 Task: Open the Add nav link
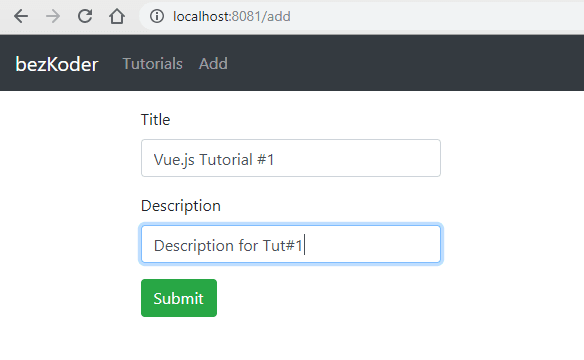[x=213, y=64]
